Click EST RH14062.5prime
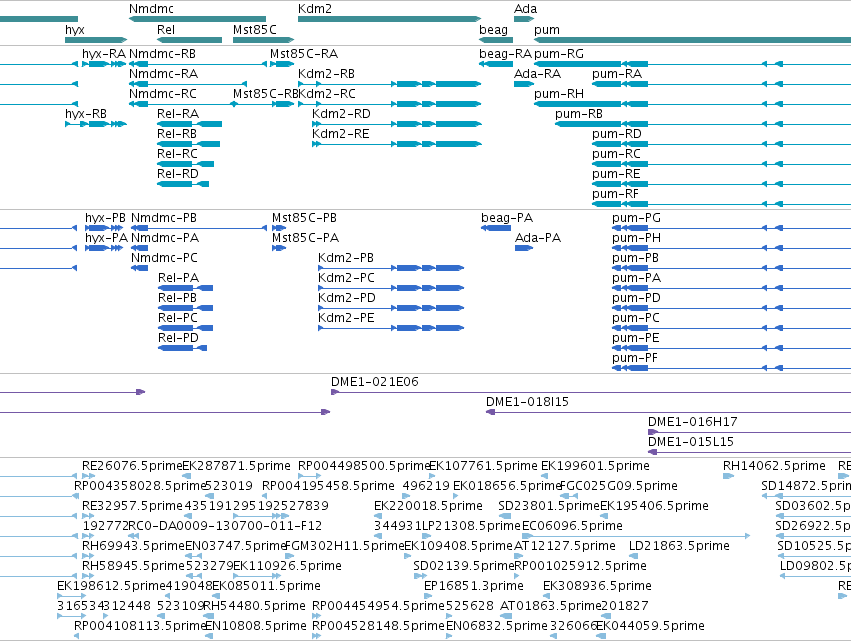The height and width of the screenshot is (641, 851). coord(774,466)
